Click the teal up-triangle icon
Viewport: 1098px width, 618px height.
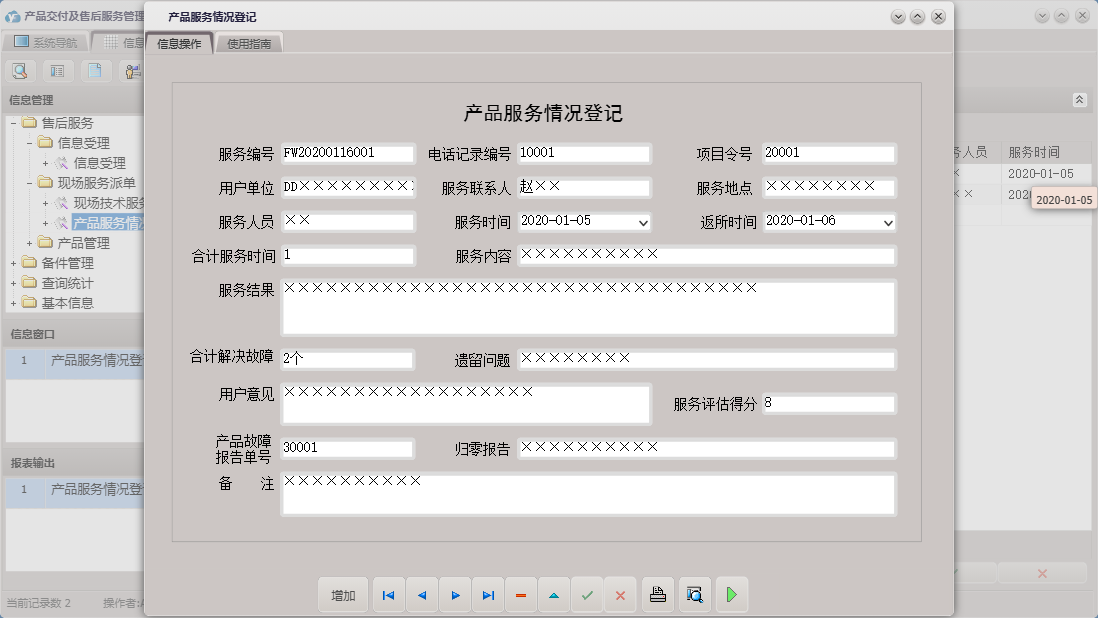click(x=554, y=595)
